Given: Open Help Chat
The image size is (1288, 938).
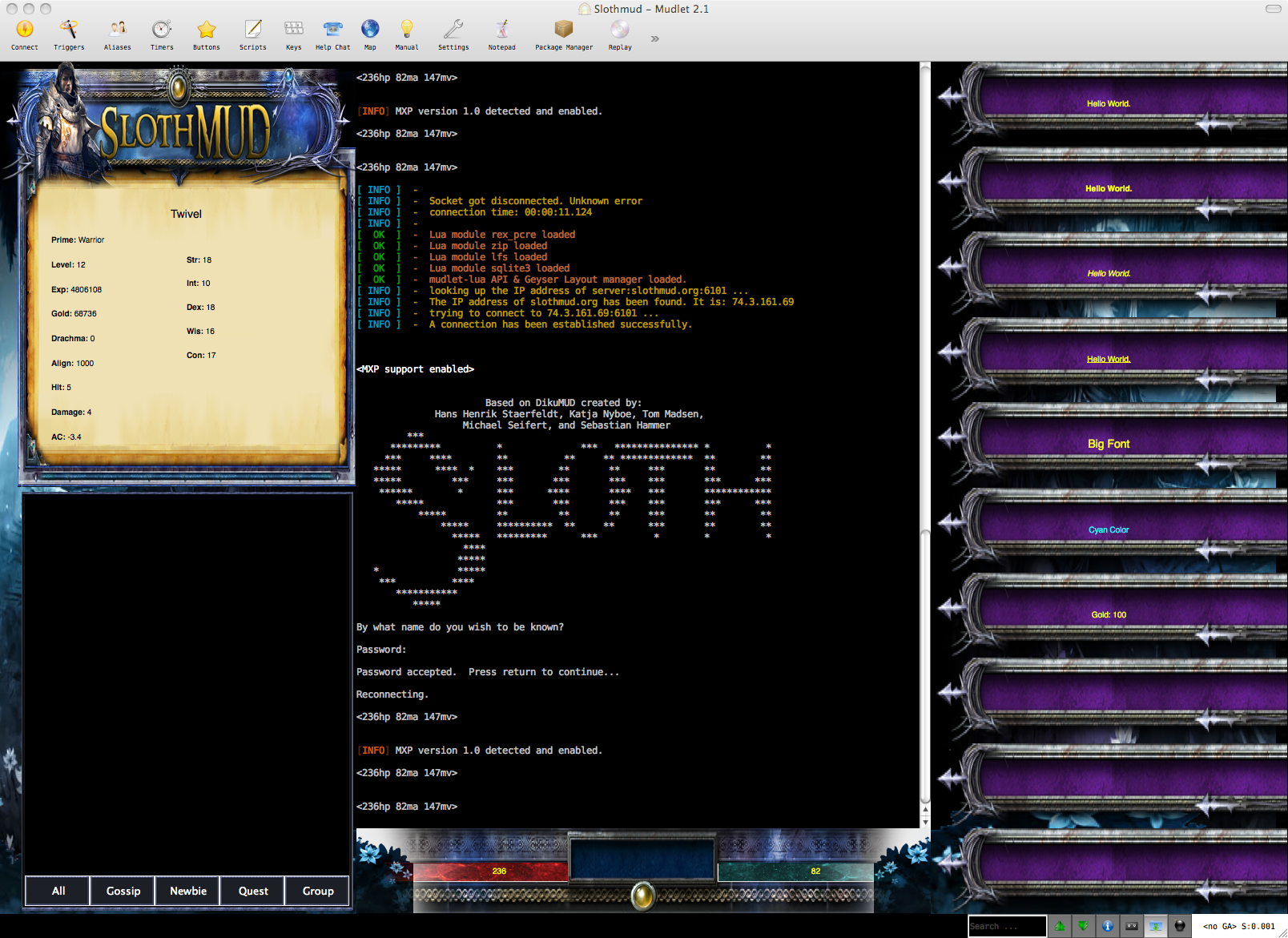Looking at the screenshot, I should (332, 35).
